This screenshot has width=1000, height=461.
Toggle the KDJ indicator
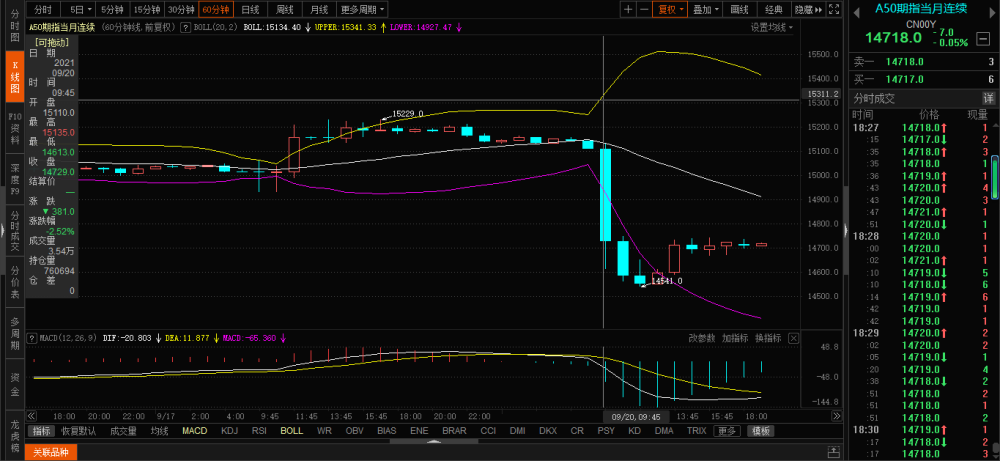[x=230, y=431]
